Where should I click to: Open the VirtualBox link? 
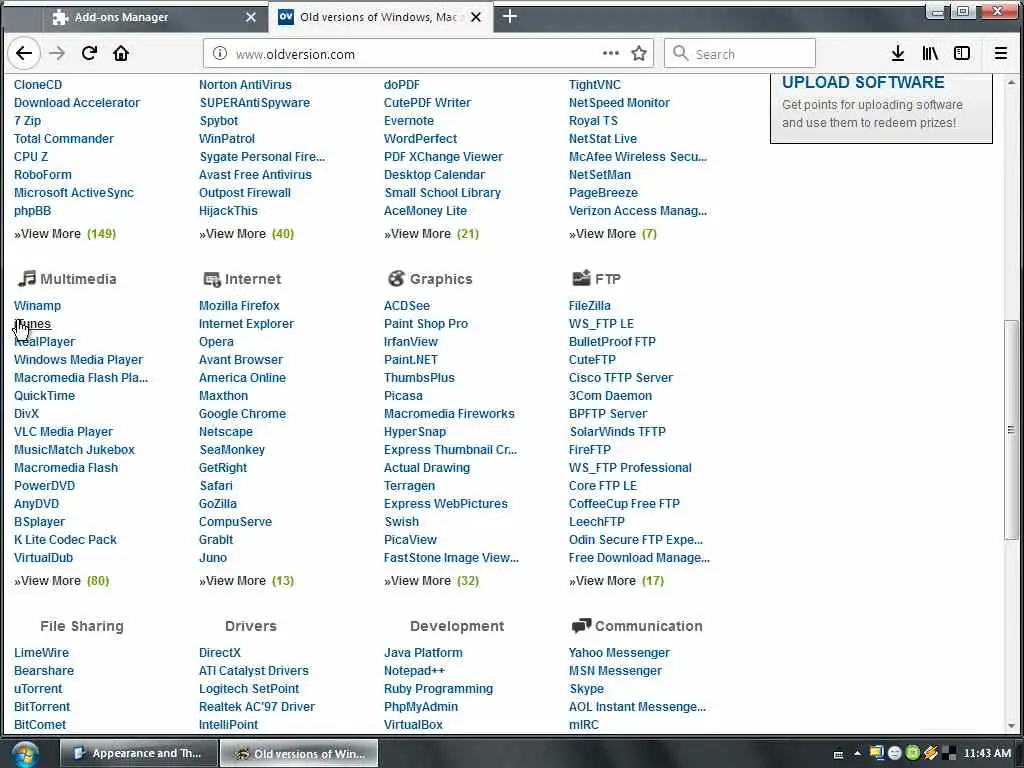click(x=413, y=725)
